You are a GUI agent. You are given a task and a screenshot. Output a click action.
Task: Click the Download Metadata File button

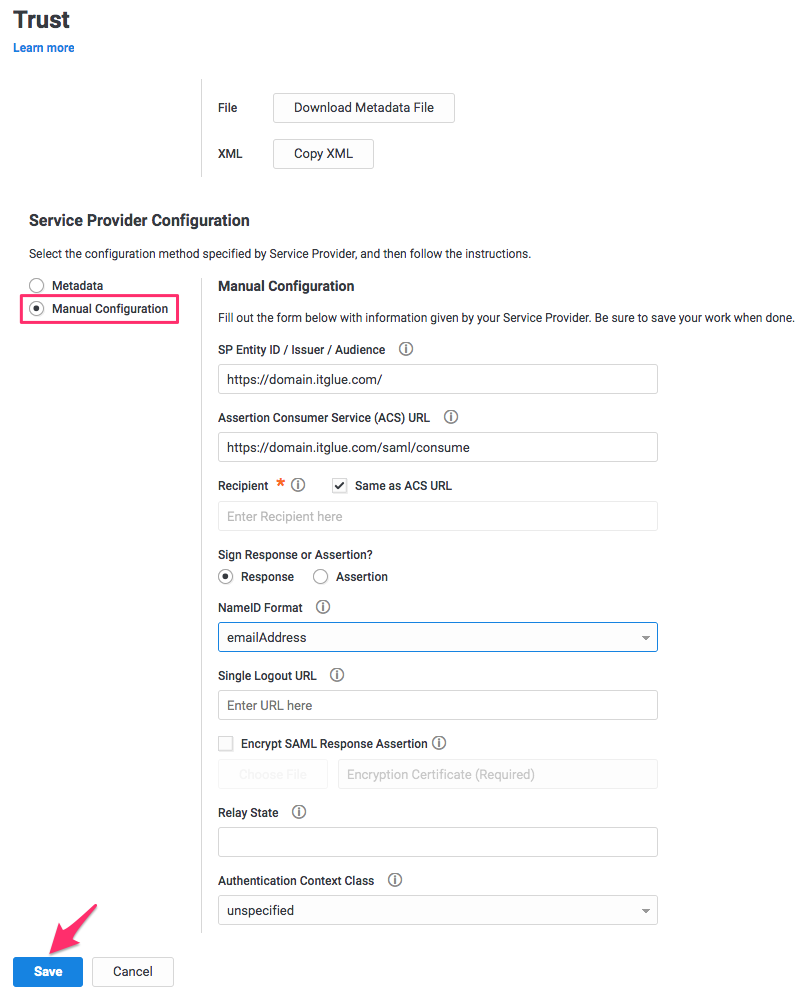363,108
